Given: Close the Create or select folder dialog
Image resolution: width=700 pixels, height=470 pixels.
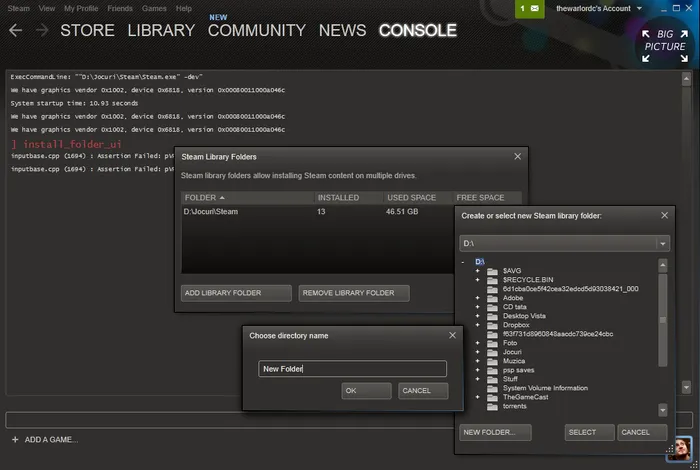Looking at the screenshot, I should [664, 216].
